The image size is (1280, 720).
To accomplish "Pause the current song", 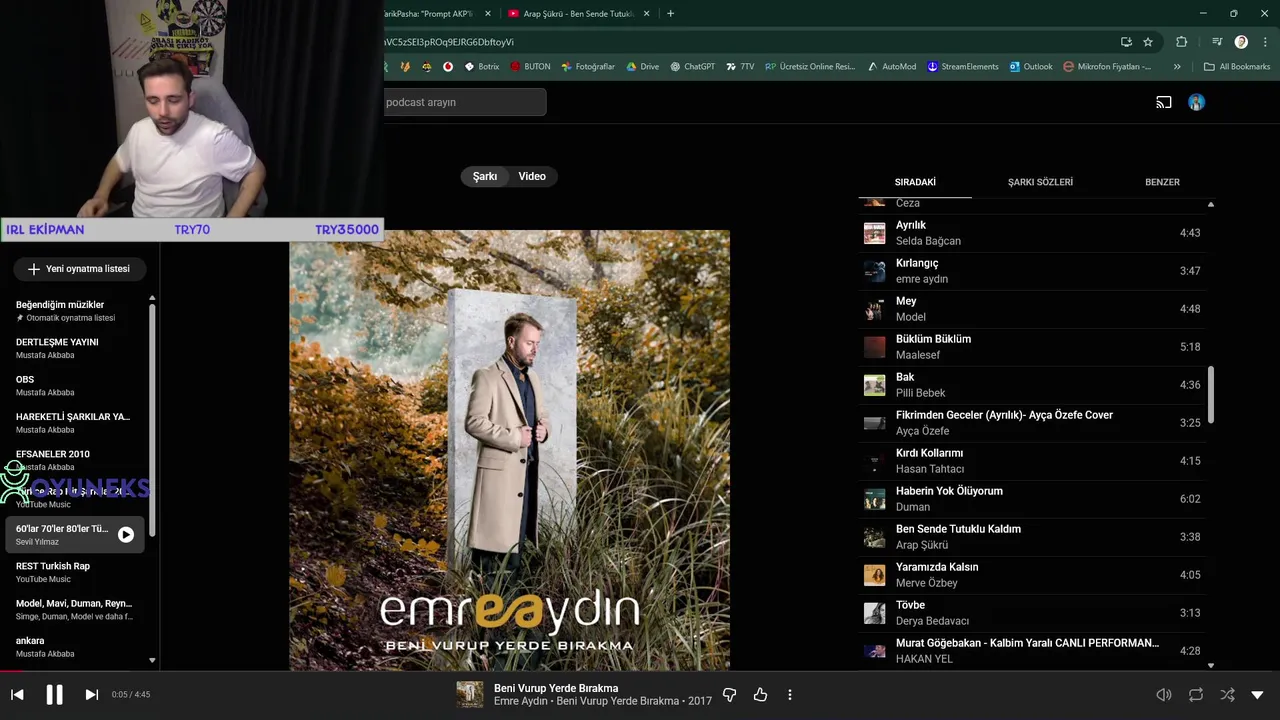I will (54, 694).
